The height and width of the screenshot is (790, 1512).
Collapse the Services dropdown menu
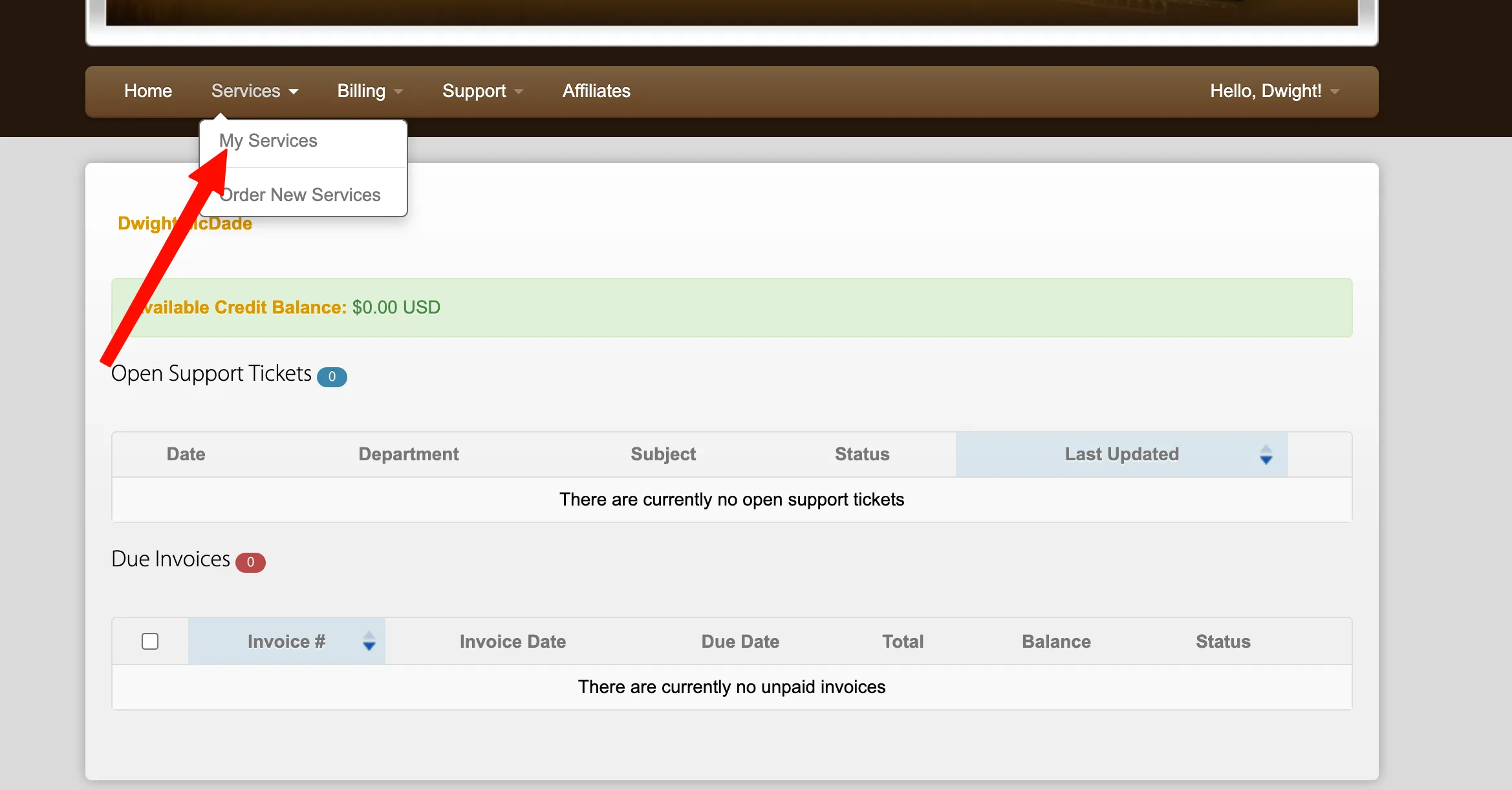[x=255, y=91]
